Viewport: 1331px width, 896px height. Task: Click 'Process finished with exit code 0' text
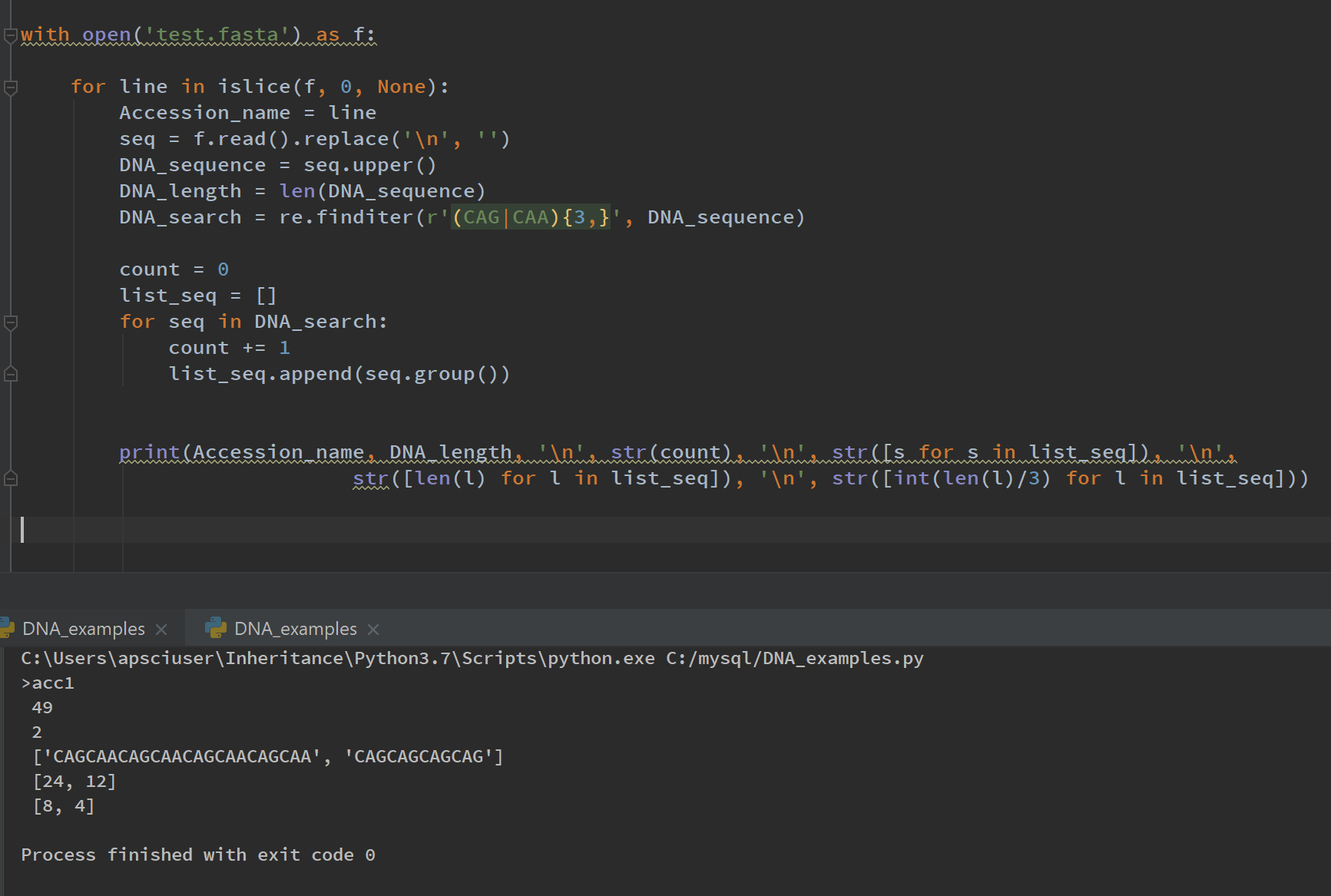click(198, 855)
